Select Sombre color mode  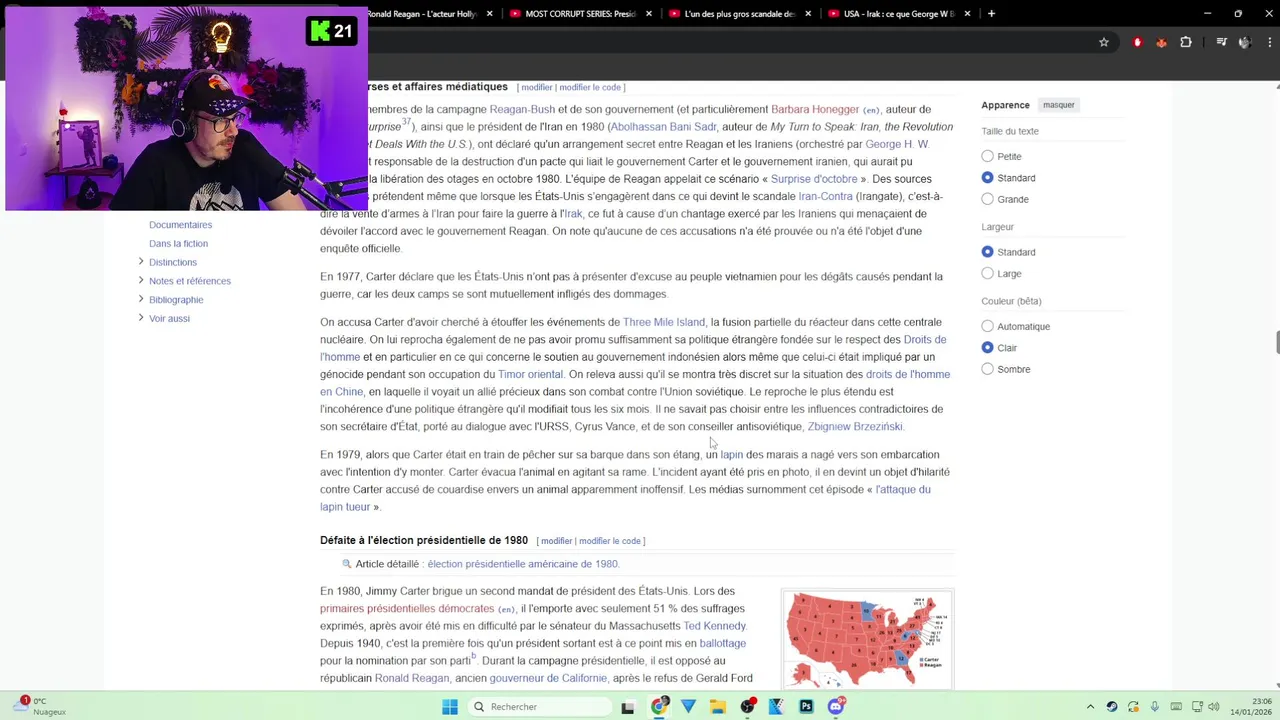tap(987, 369)
